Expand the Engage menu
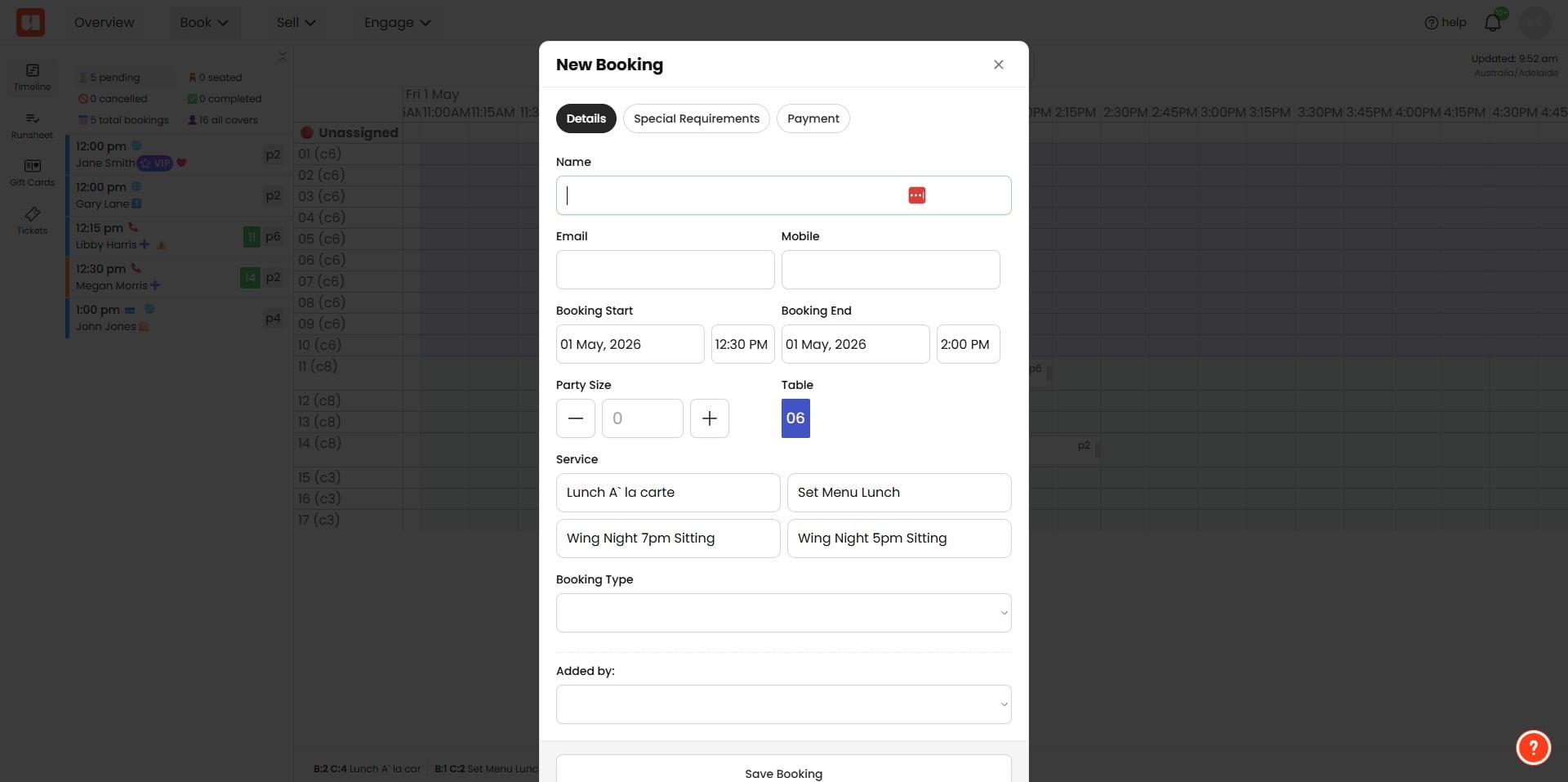The image size is (1568, 782). 397,22
